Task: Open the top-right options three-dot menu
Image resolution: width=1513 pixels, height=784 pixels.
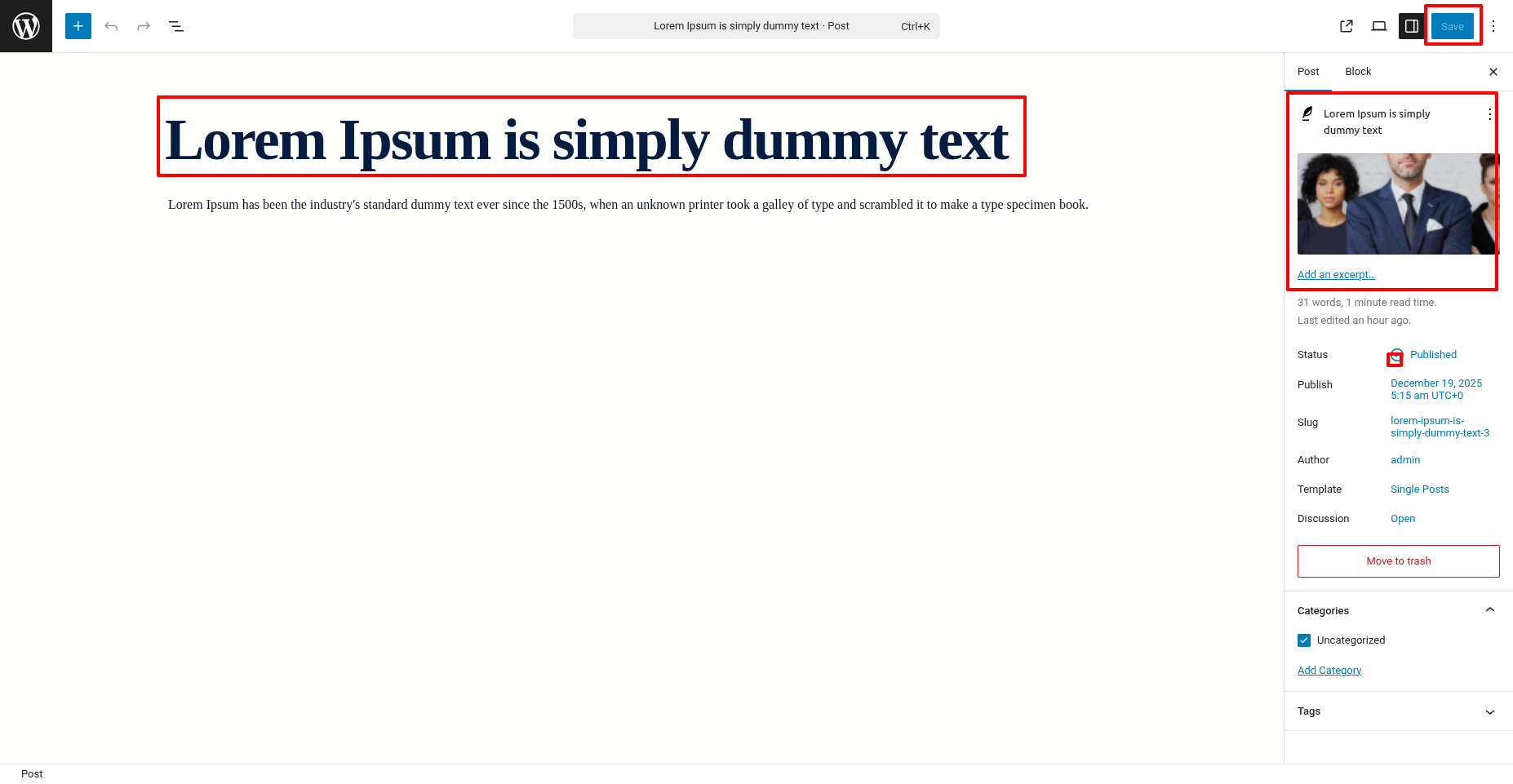Action: coord(1493,26)
